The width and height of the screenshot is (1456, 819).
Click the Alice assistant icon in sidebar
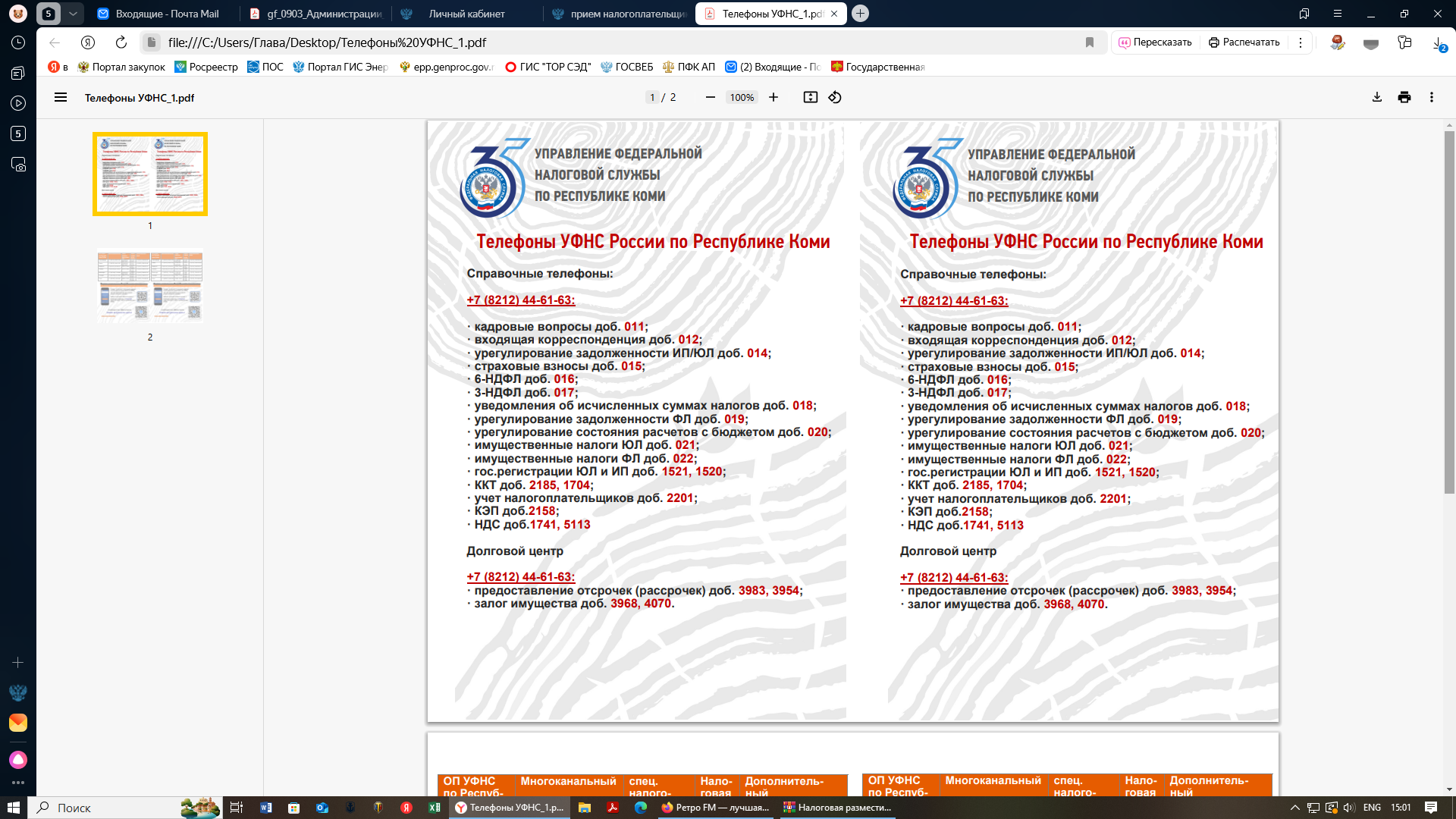18,759
